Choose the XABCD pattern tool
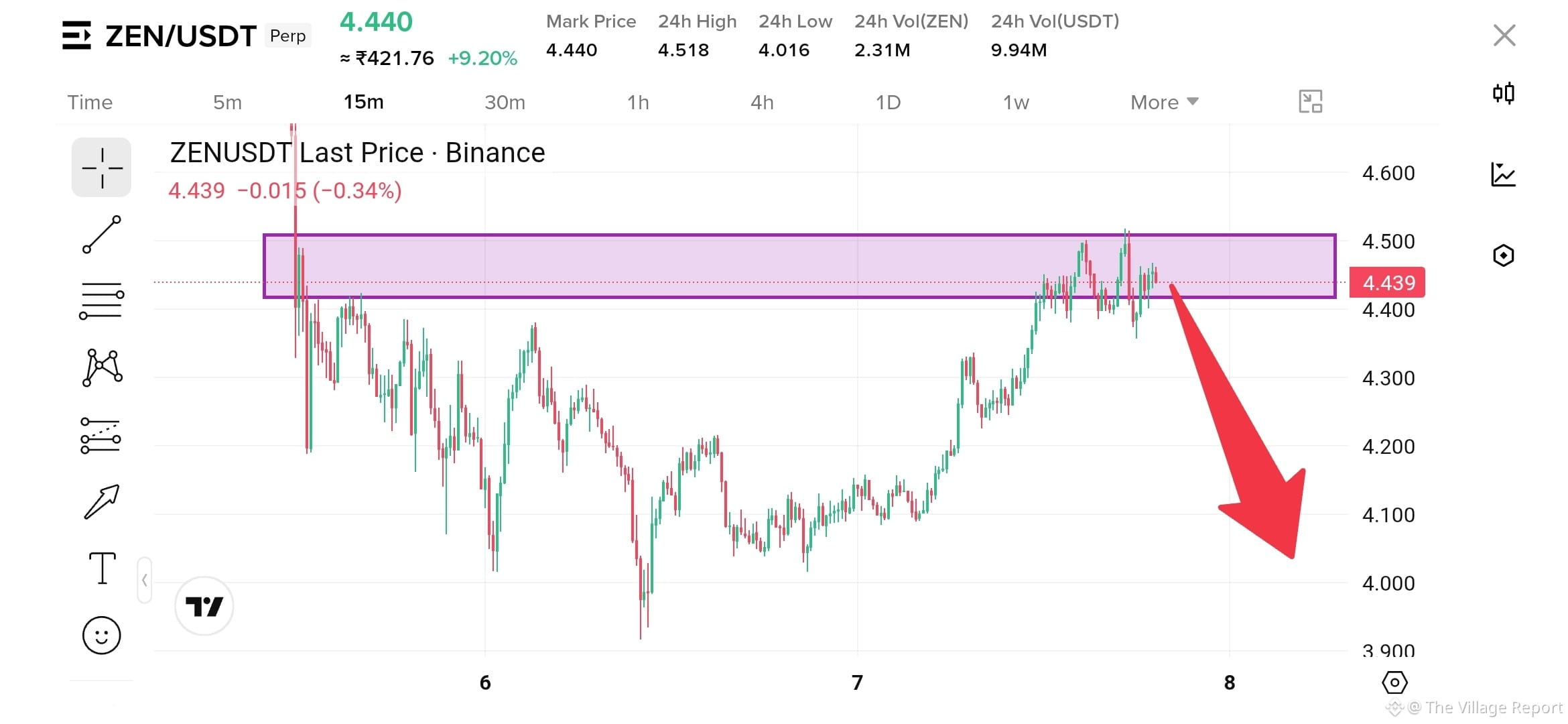1568x724 pixels. coord(102,368)
